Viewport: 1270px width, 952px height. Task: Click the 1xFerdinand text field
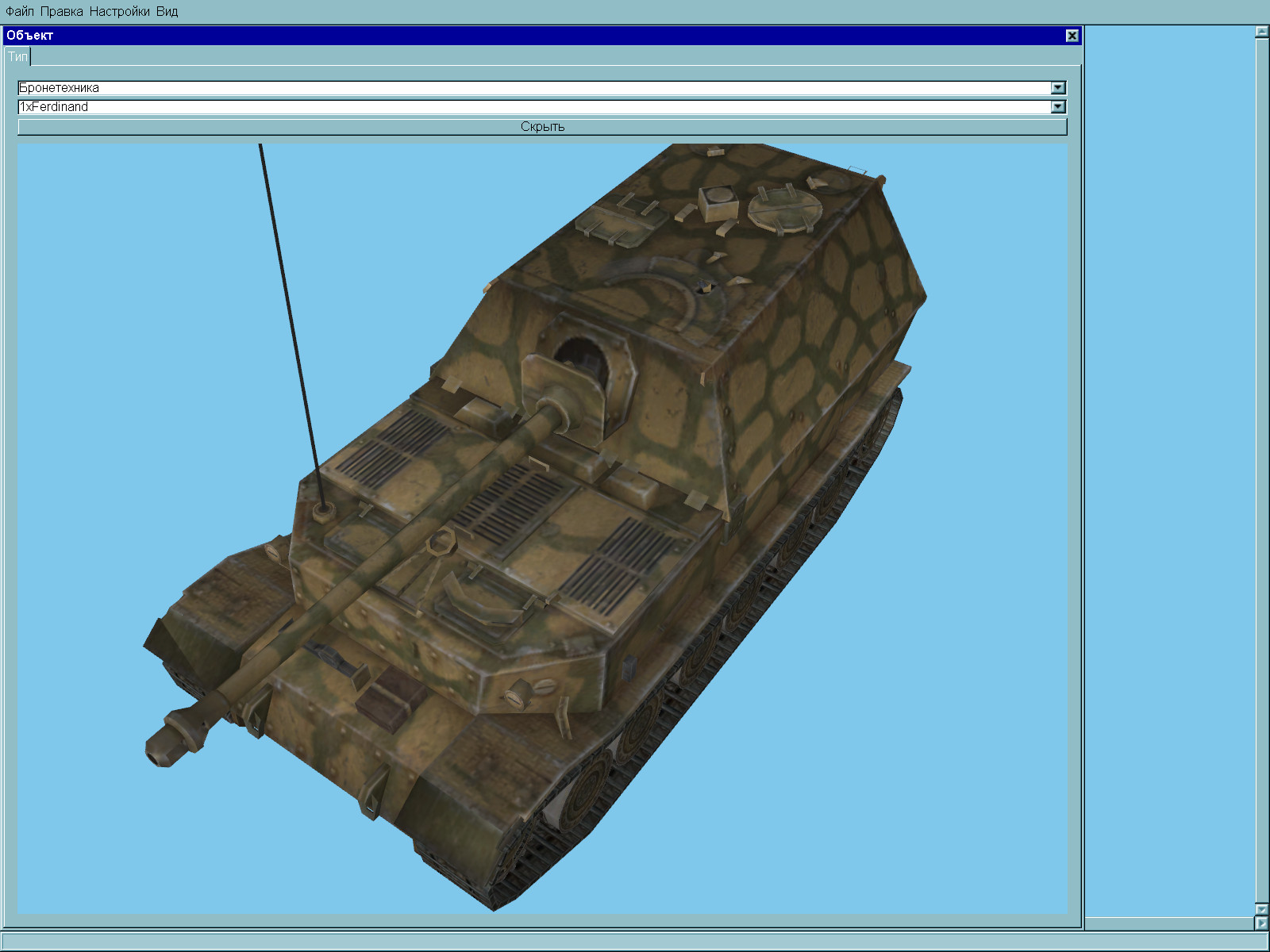pyautogui.click(x=534, y=107)
